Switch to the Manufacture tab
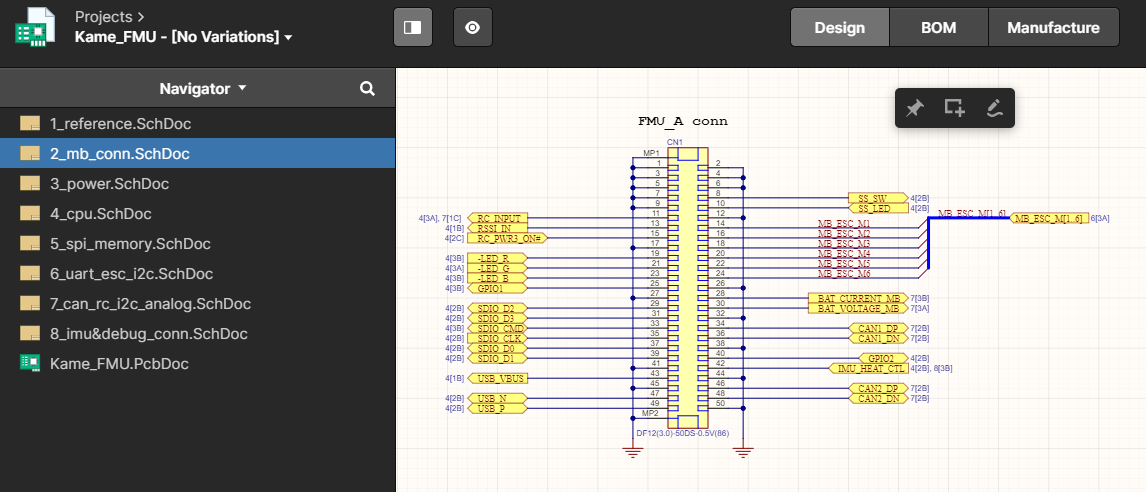The image size is (1146, 492). click(x=1053, y=28)
